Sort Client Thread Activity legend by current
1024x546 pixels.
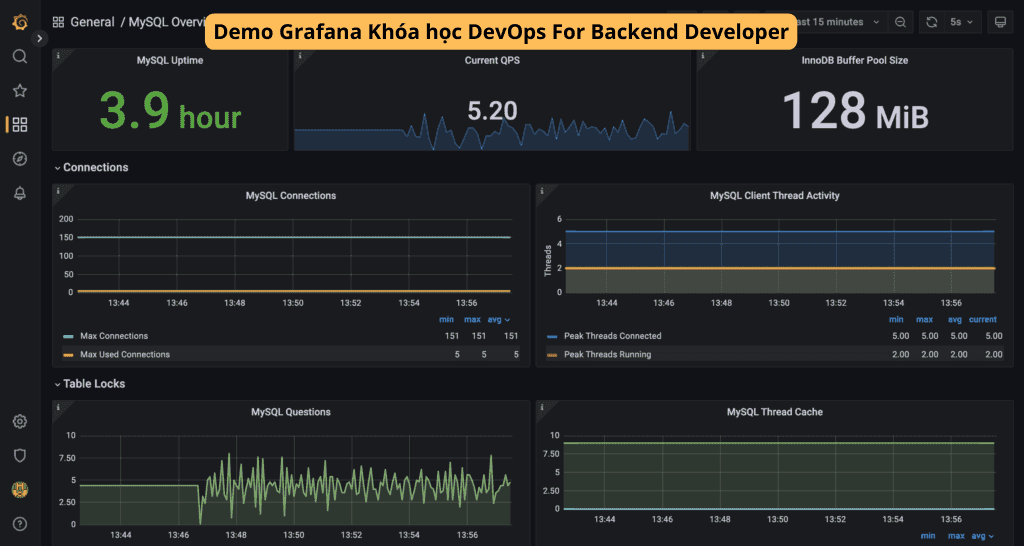tap(983, 319)
